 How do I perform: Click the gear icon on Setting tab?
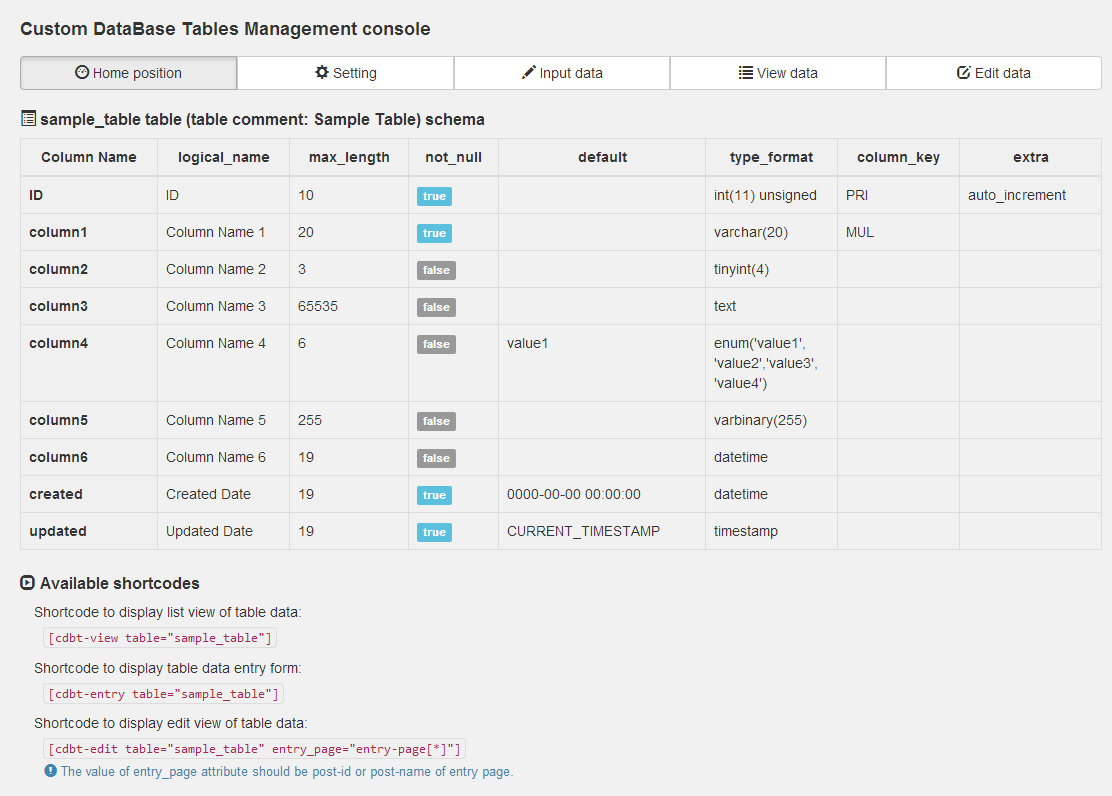click(322, 73)
